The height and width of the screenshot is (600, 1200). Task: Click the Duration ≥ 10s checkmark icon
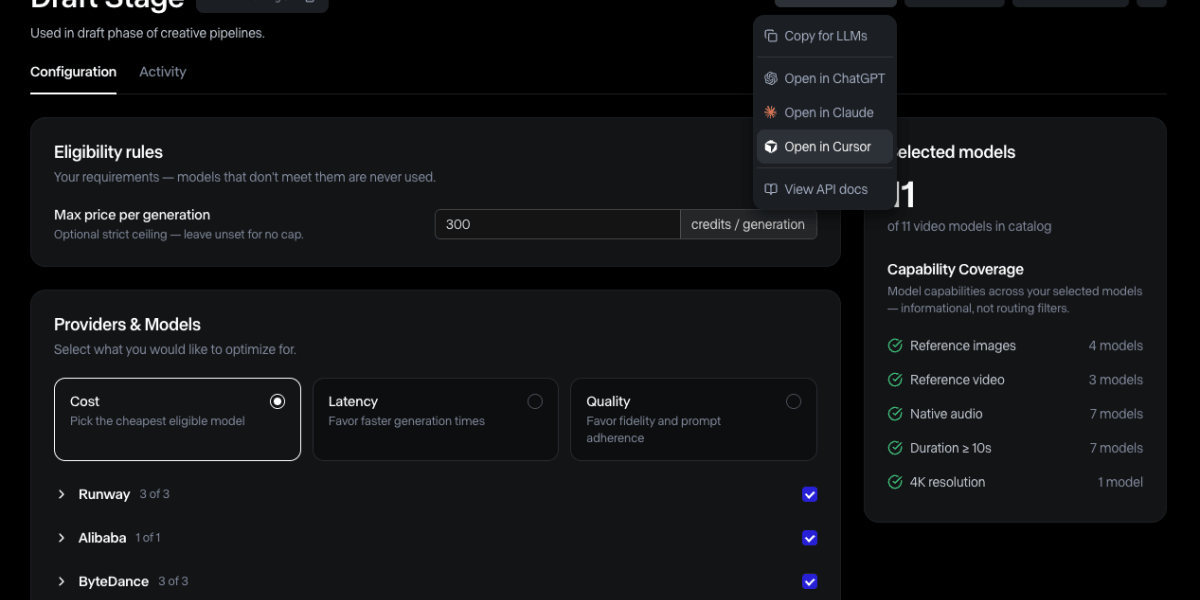point(895,448)
